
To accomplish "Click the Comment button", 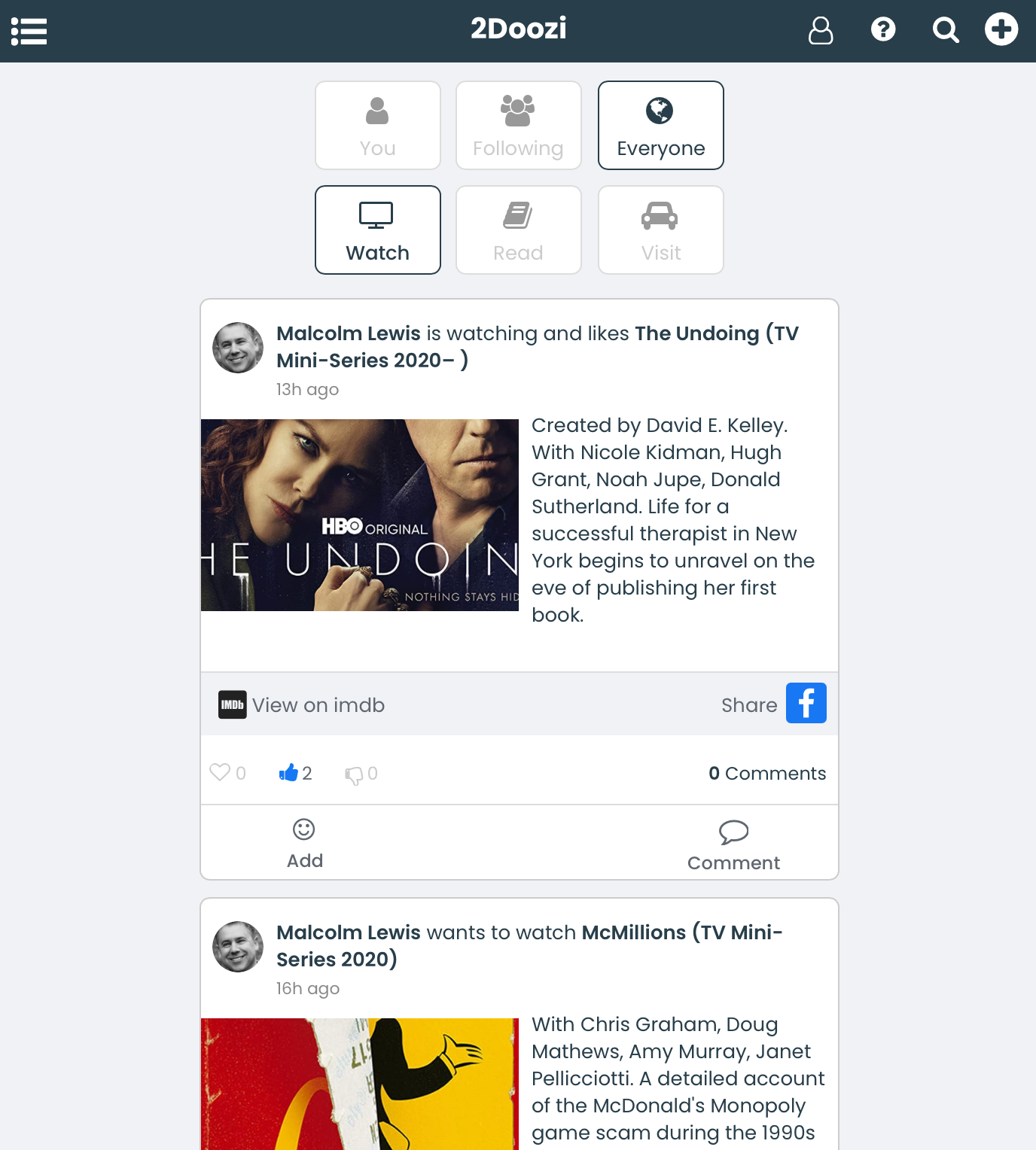I will (x=733, y=845).
